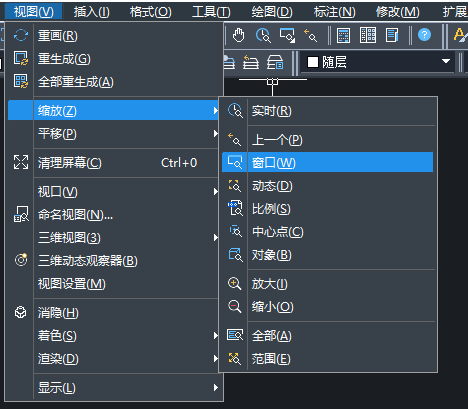Open the calculator tool icon
This screenshot has width=468, height=409.
pos(343,35)
